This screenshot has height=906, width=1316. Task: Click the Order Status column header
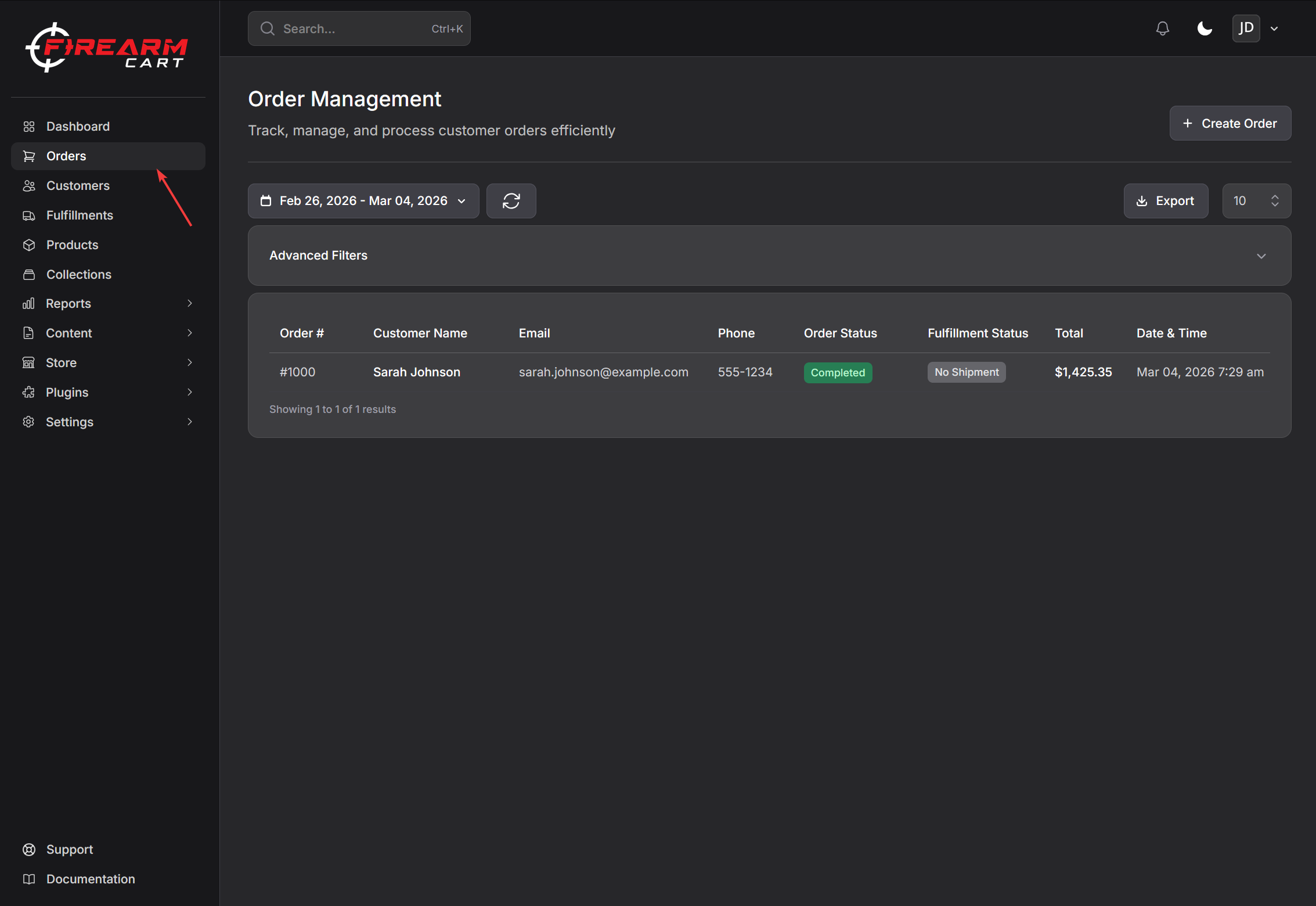[x=840, y=333]
